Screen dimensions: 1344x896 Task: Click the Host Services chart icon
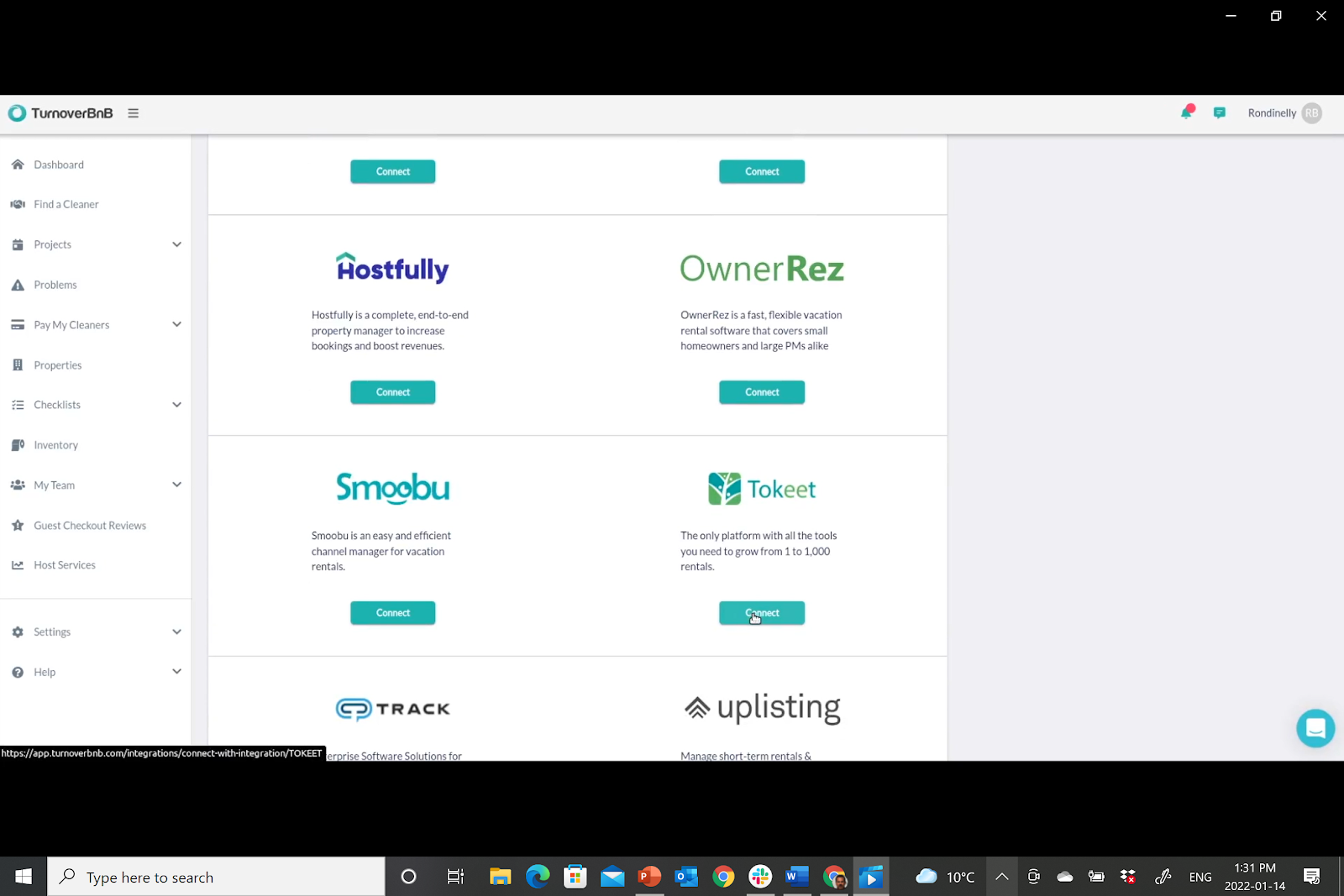tap(18, 565)
